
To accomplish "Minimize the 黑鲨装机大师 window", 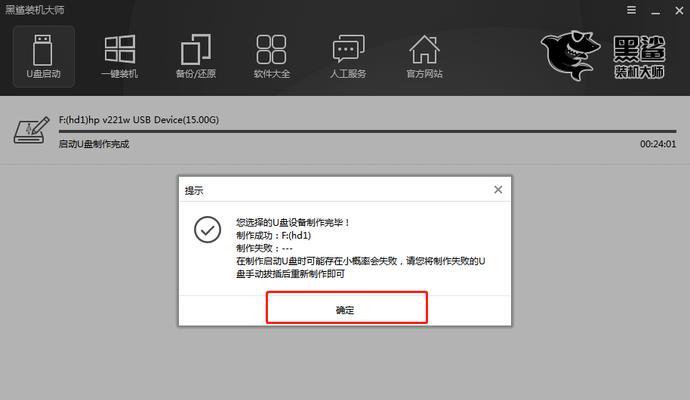I will (656, 11).
